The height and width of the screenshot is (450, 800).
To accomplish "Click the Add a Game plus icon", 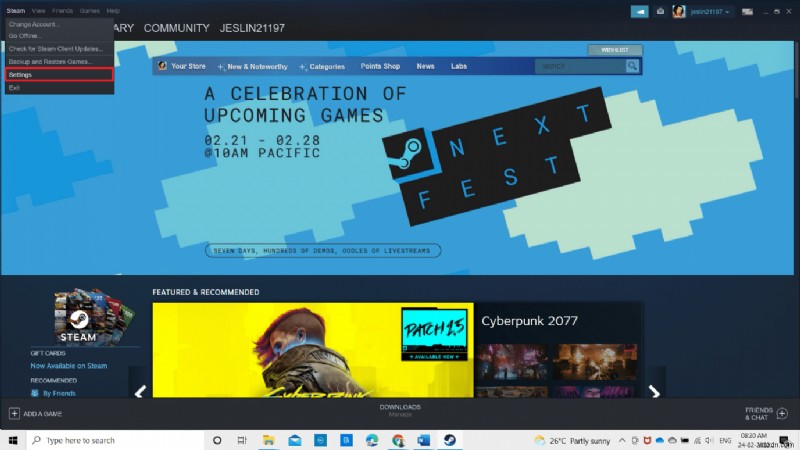I will (x=14, y=414).
